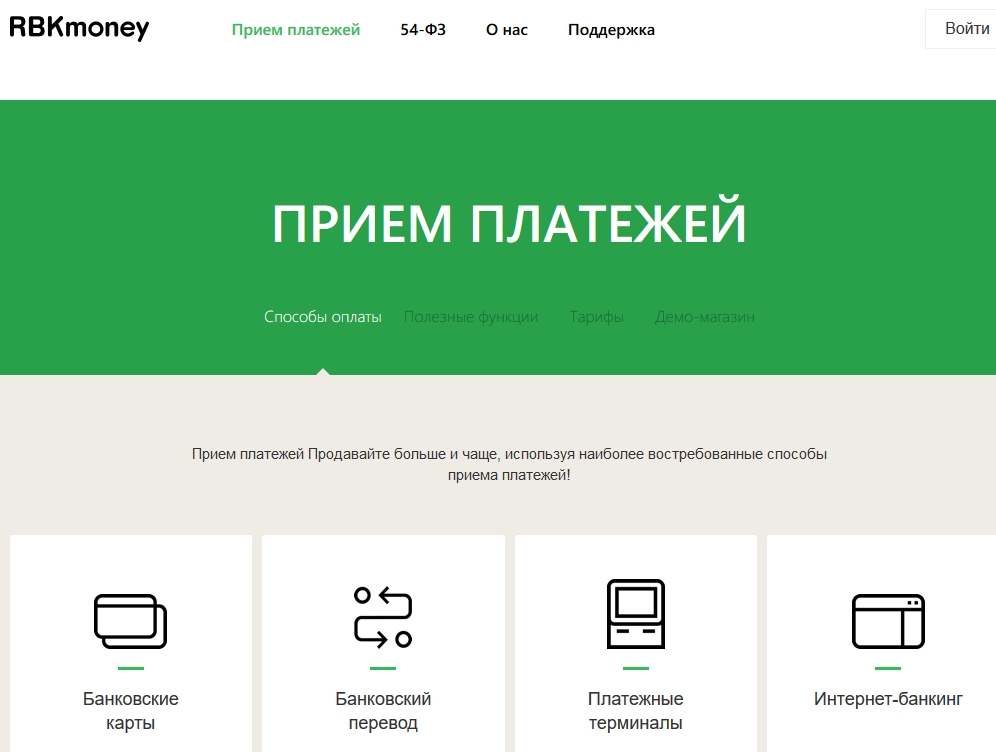The image size is (996, 752).
Task: Switch to the Полезные функции tab
Action: pyautogui.click(x=471, y=316)
